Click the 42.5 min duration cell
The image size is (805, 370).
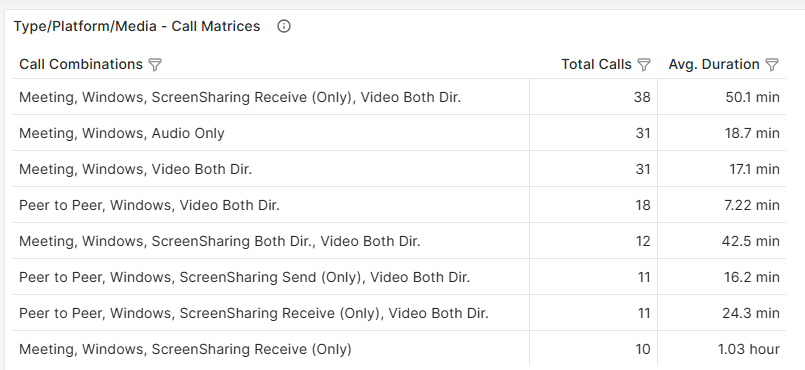[722, 241]
